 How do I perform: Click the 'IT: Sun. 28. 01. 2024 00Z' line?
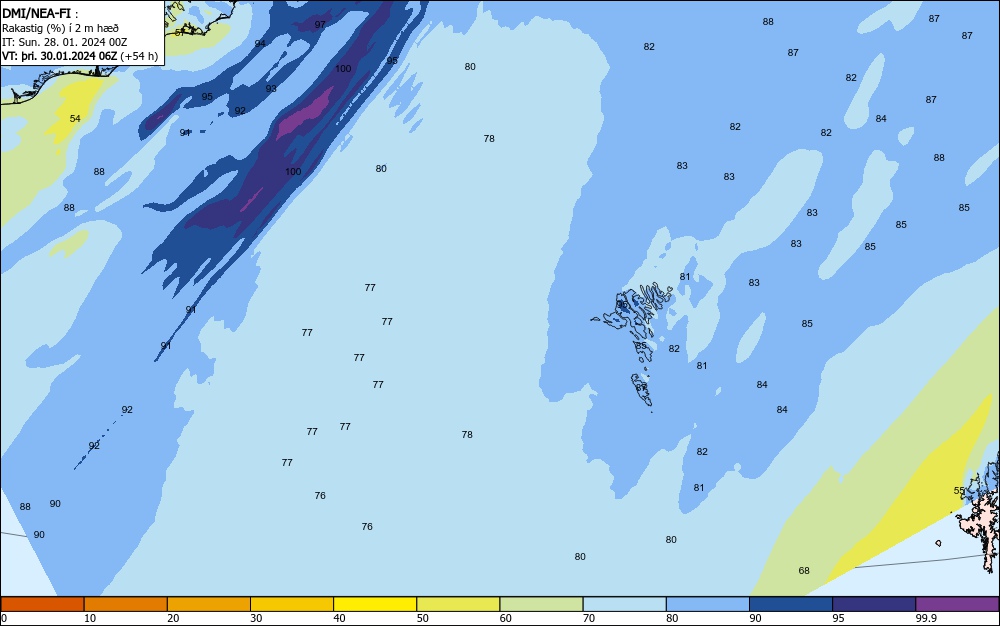(64, 42)
